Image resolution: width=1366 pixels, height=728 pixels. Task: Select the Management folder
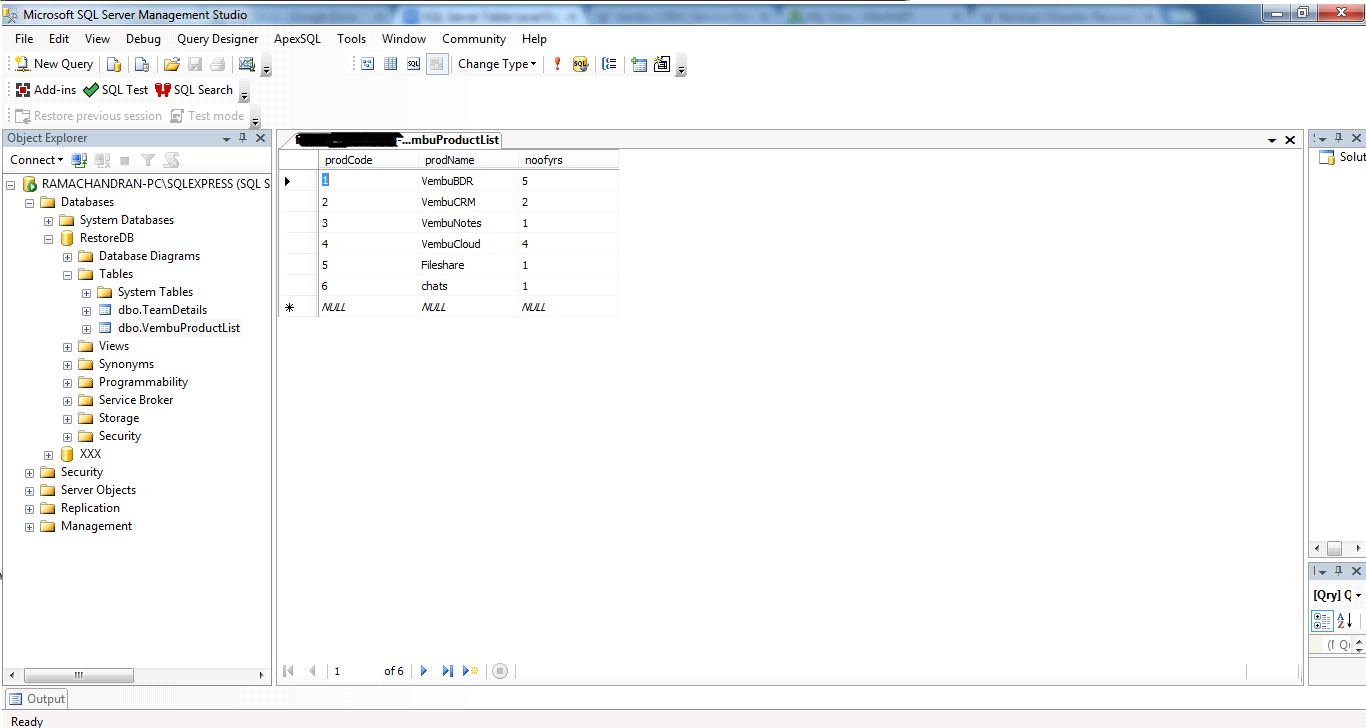coord(96,526)
